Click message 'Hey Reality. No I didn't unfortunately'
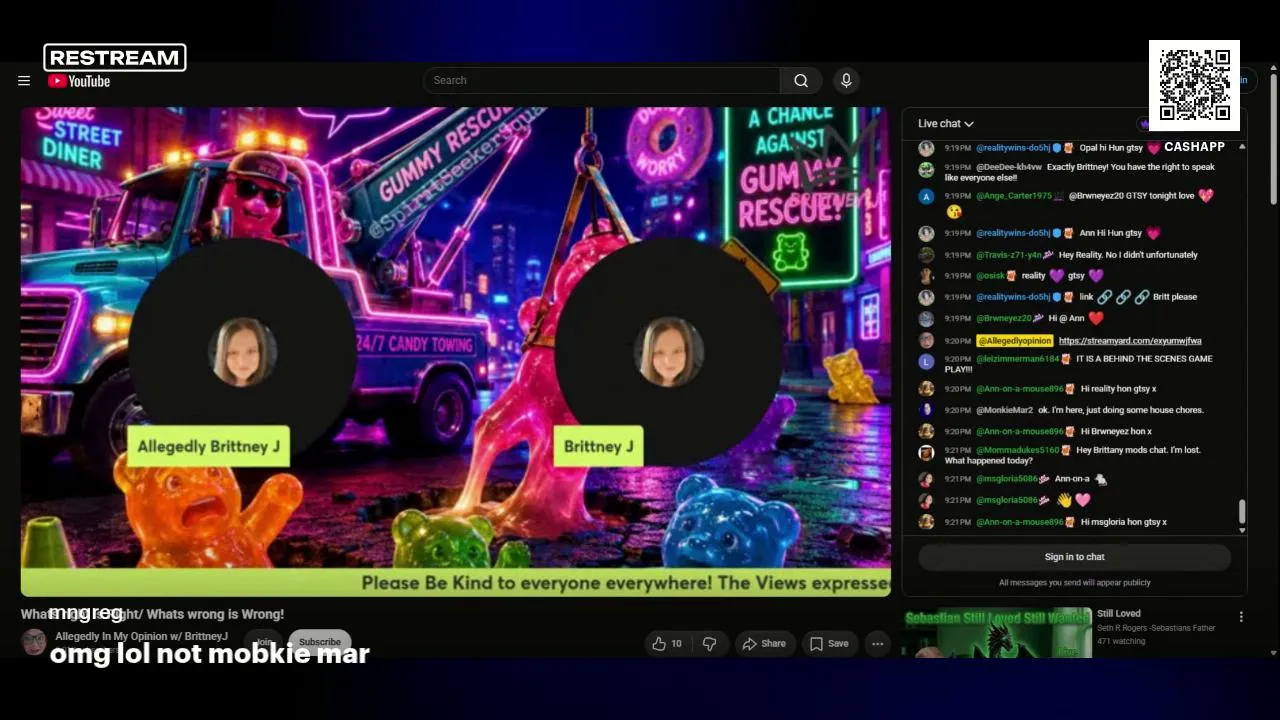The width and height of the screenshot is (1280, 720). pos(1128,255)
